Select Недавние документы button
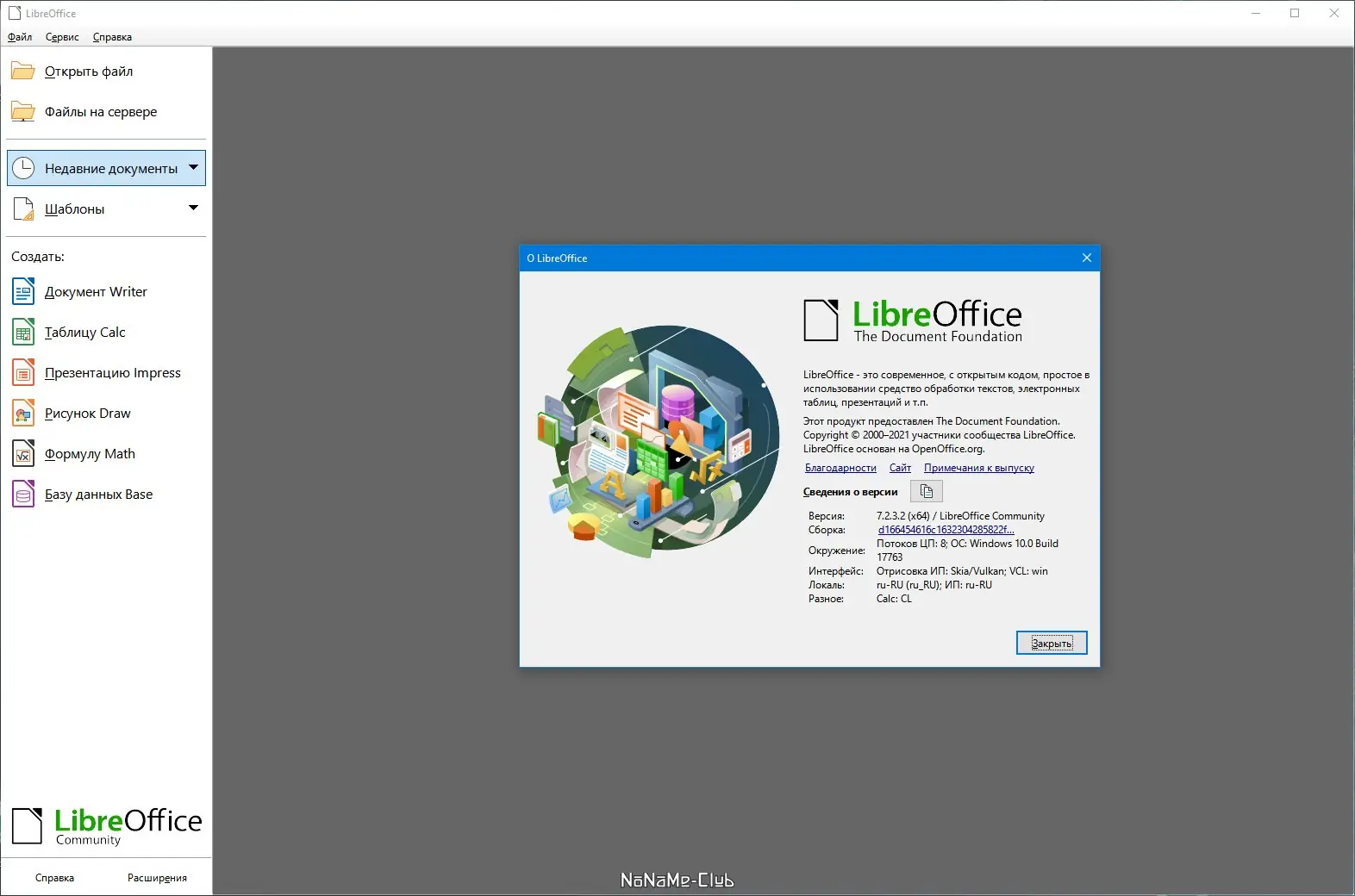 pos(106,168)
